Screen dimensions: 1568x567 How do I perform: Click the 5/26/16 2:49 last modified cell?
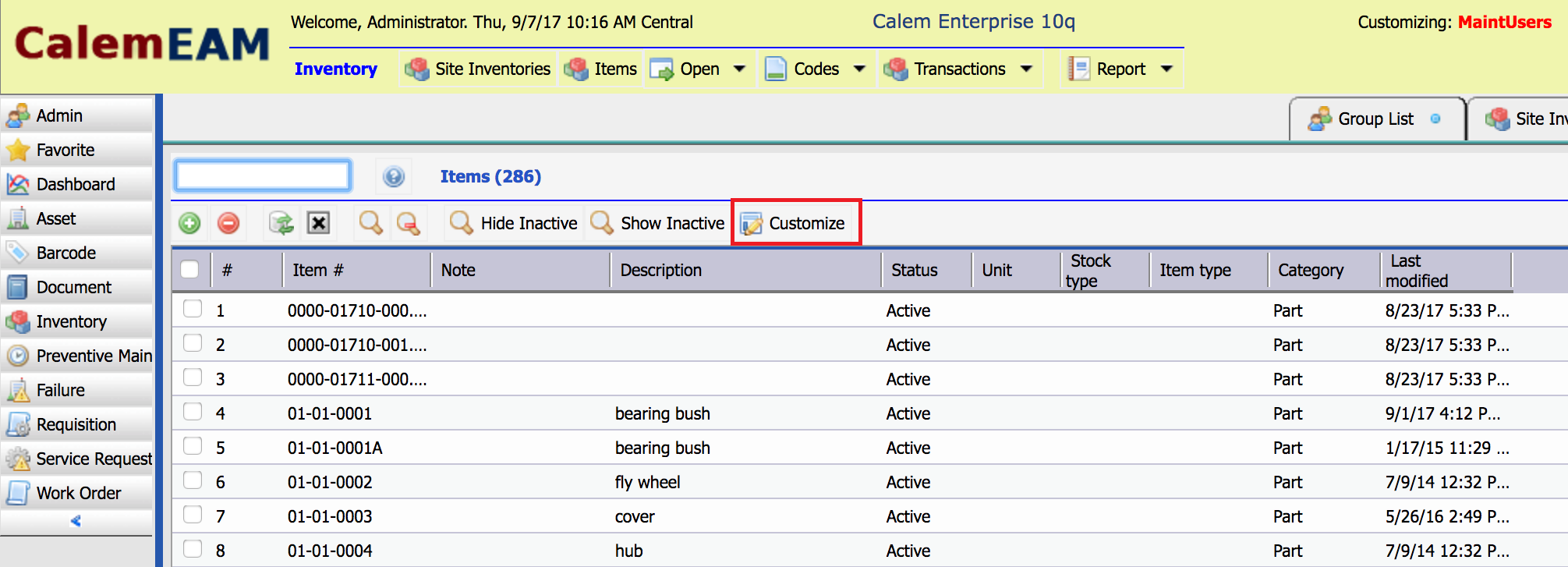tap(1447, 516)
